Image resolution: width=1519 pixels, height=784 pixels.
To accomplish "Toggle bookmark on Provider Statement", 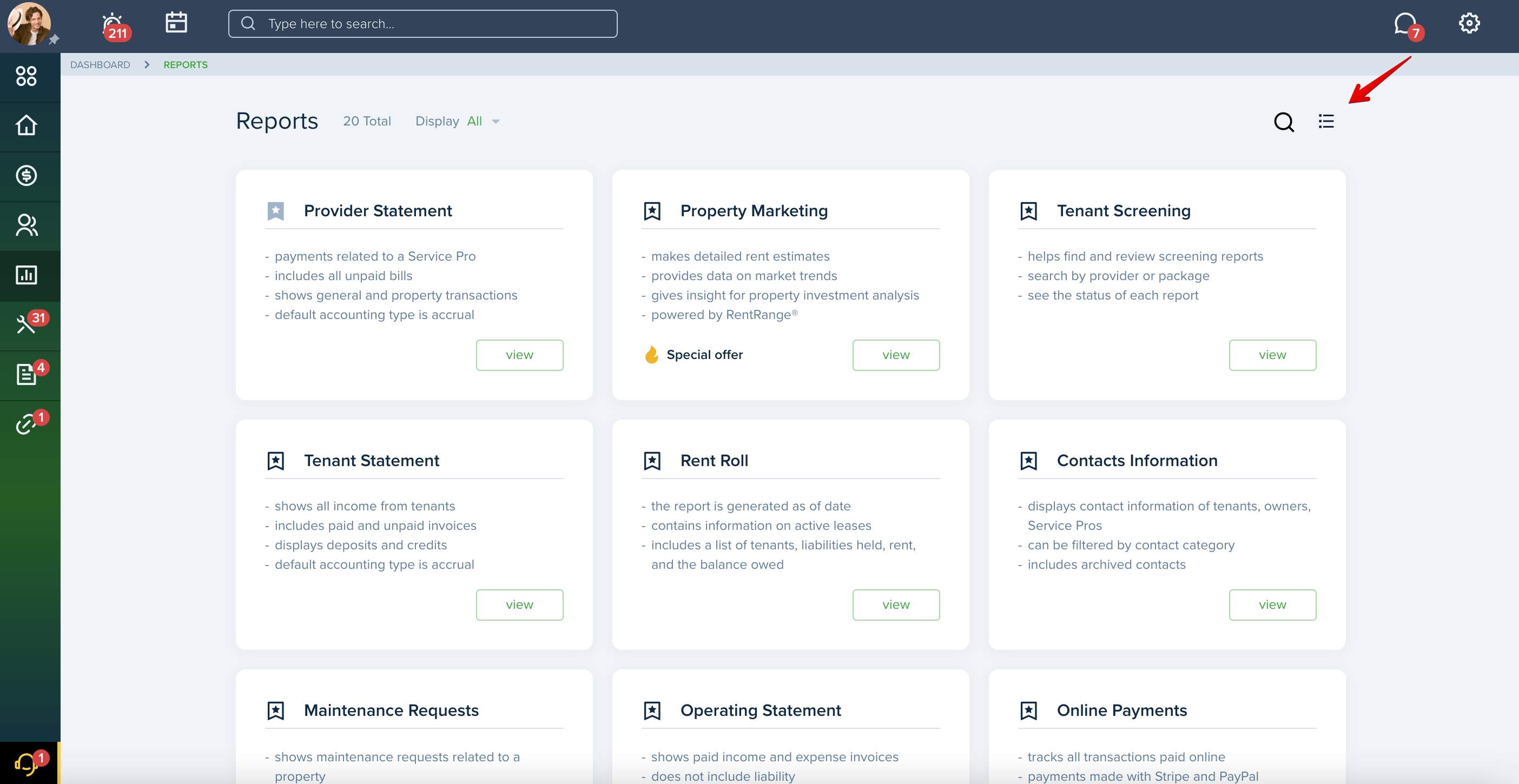I will tap(275, 211).
